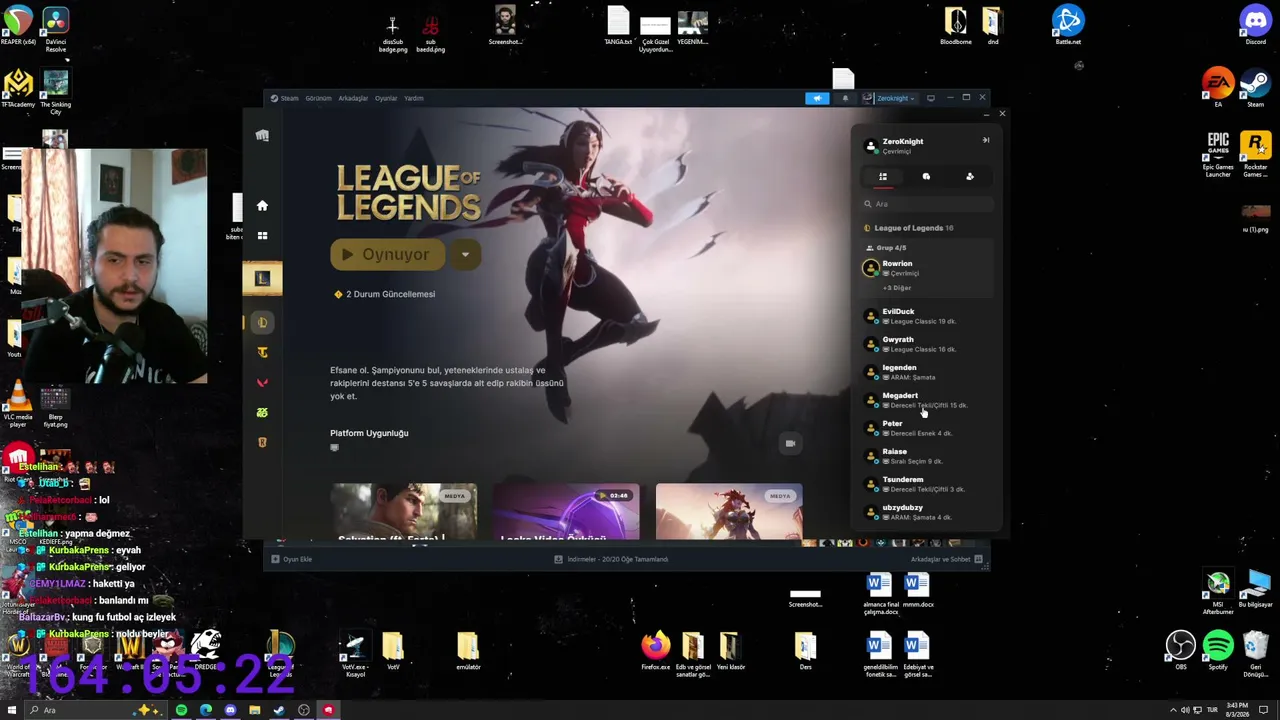Select the green 2XKO icon in sidebar
Screen dimensions: 1280x720
(262, 412)
